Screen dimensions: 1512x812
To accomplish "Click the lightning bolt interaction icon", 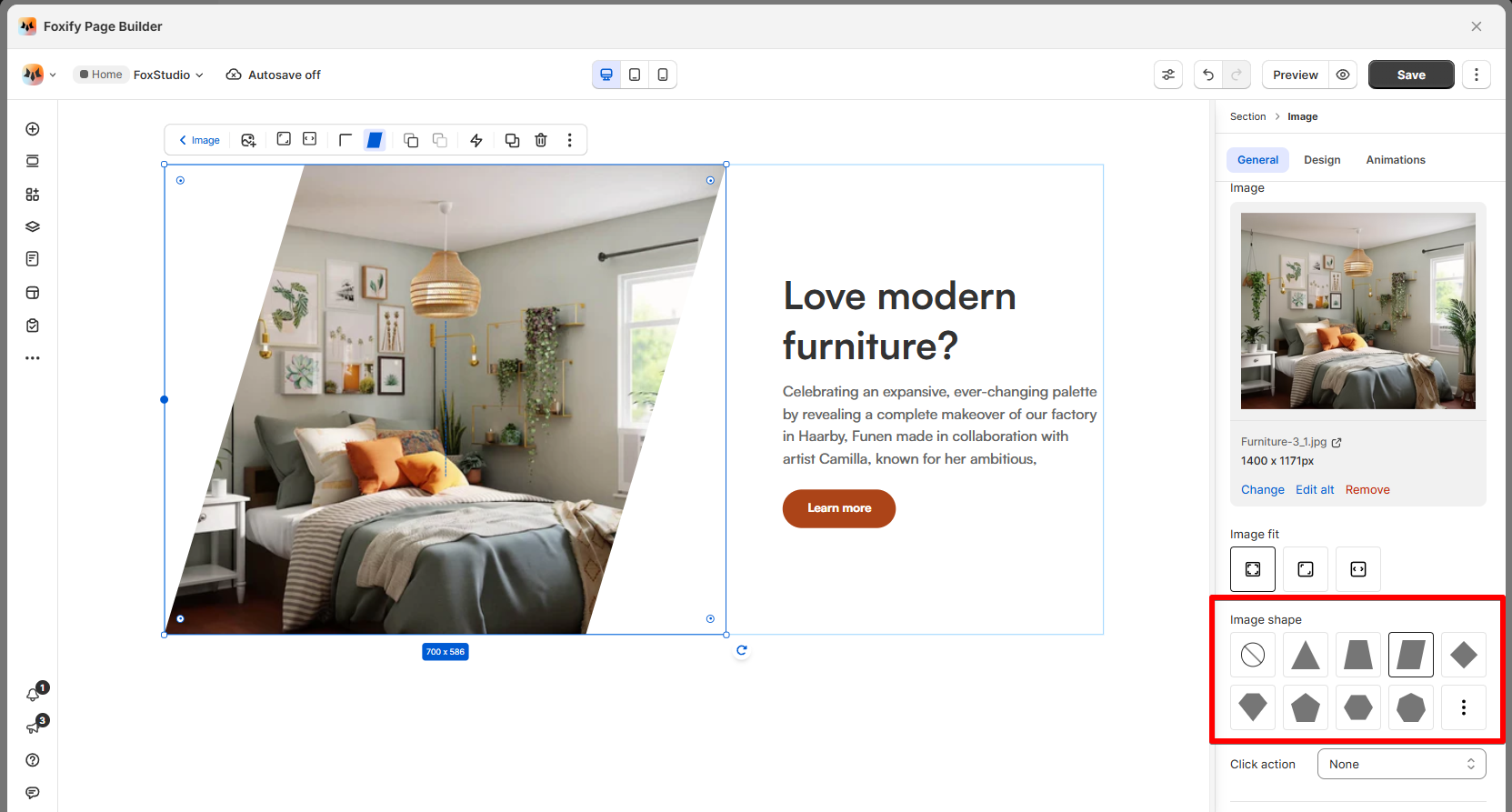I will click(476, 140).
